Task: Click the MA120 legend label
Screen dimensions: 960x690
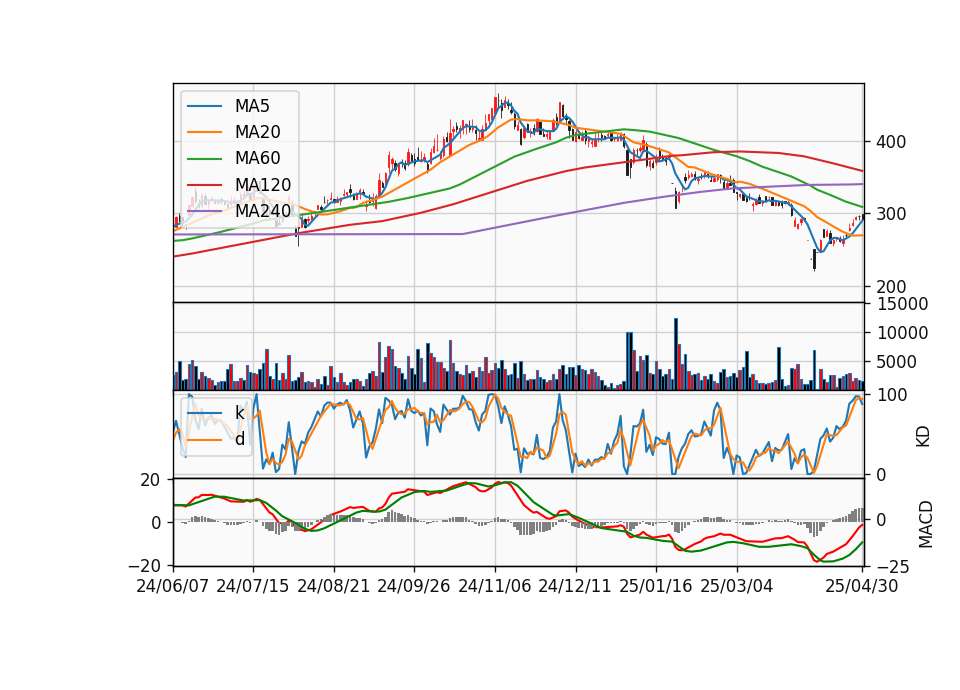Action: [263, 185]
